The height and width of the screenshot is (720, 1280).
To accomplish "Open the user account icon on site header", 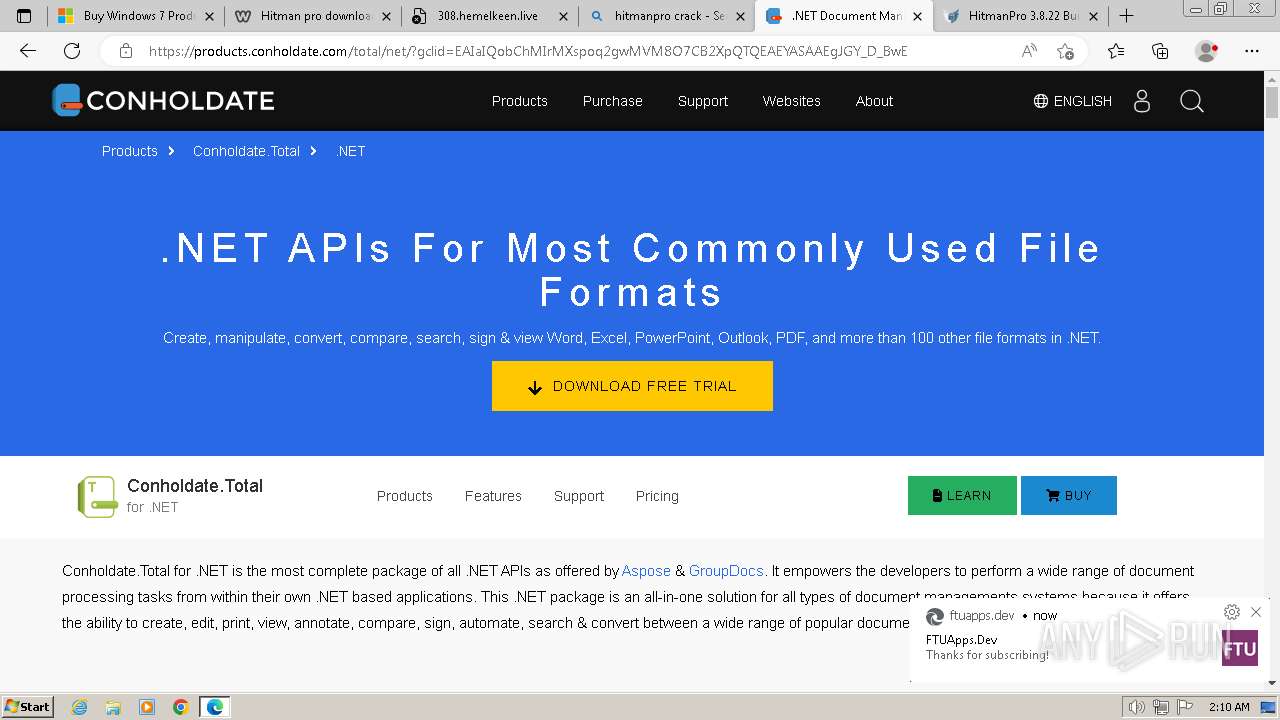I will tap(1142, 101).
